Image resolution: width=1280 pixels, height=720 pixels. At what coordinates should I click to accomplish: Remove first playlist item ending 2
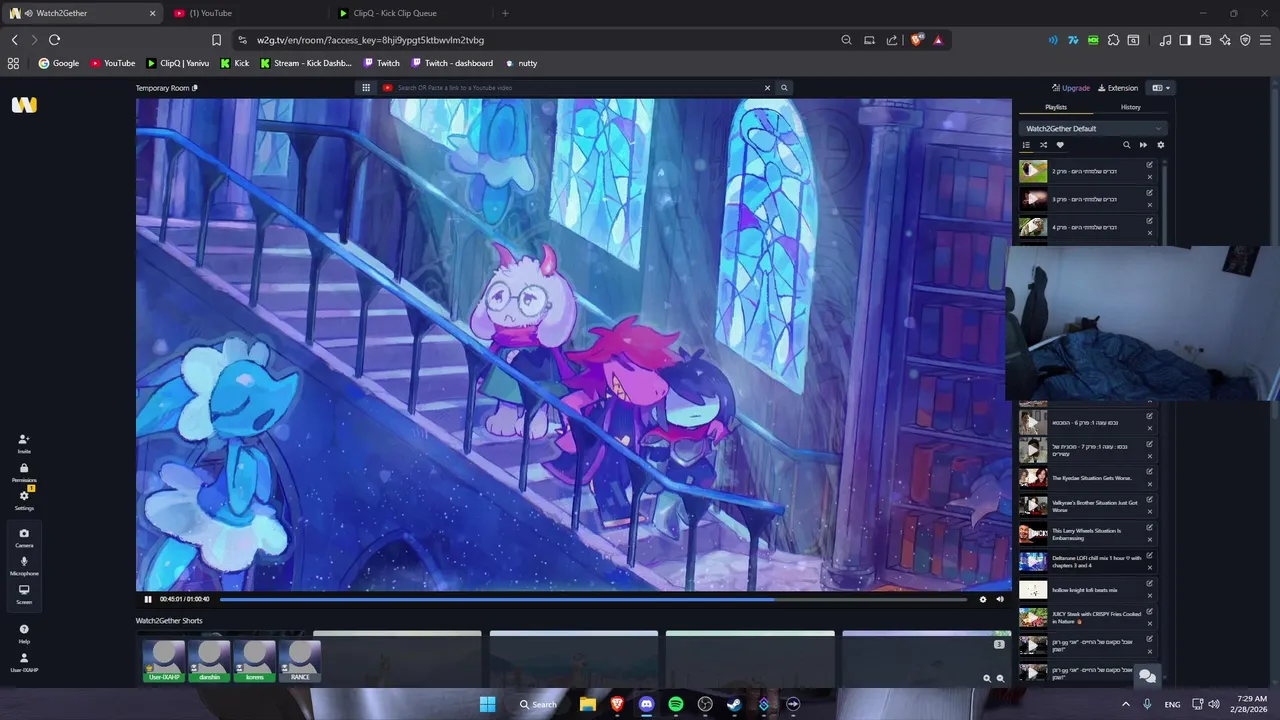coord(1149,177)
